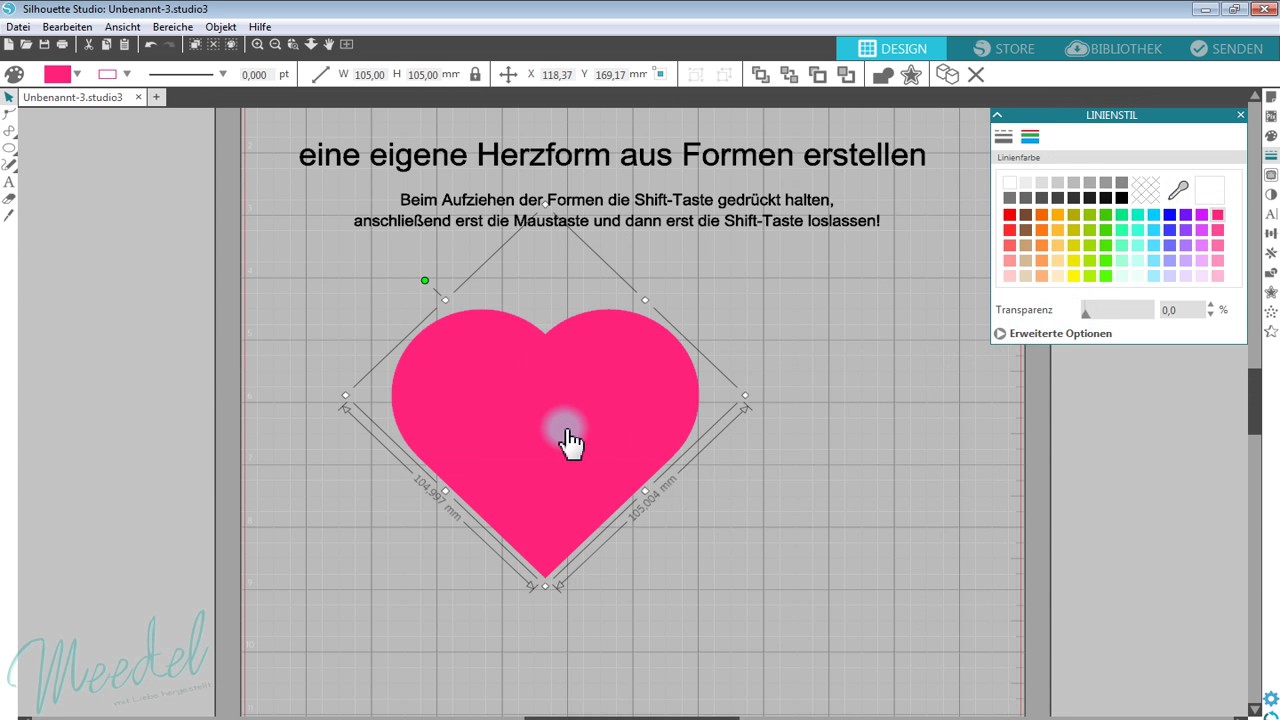Open the Bearbeiten menu
This screenshot has height=720, width=1280.
[67, 27]
